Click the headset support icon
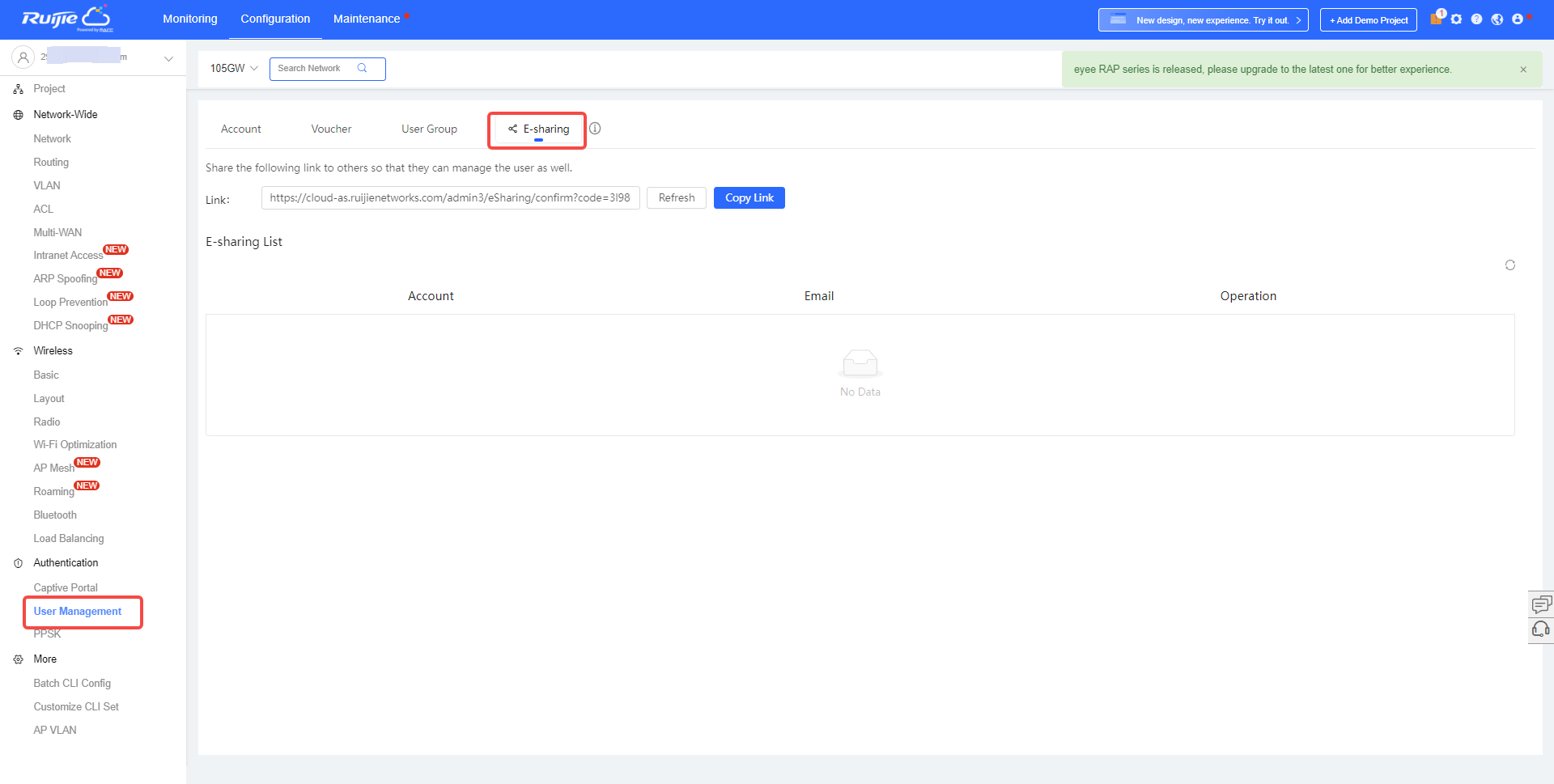 coord(1540,629)
